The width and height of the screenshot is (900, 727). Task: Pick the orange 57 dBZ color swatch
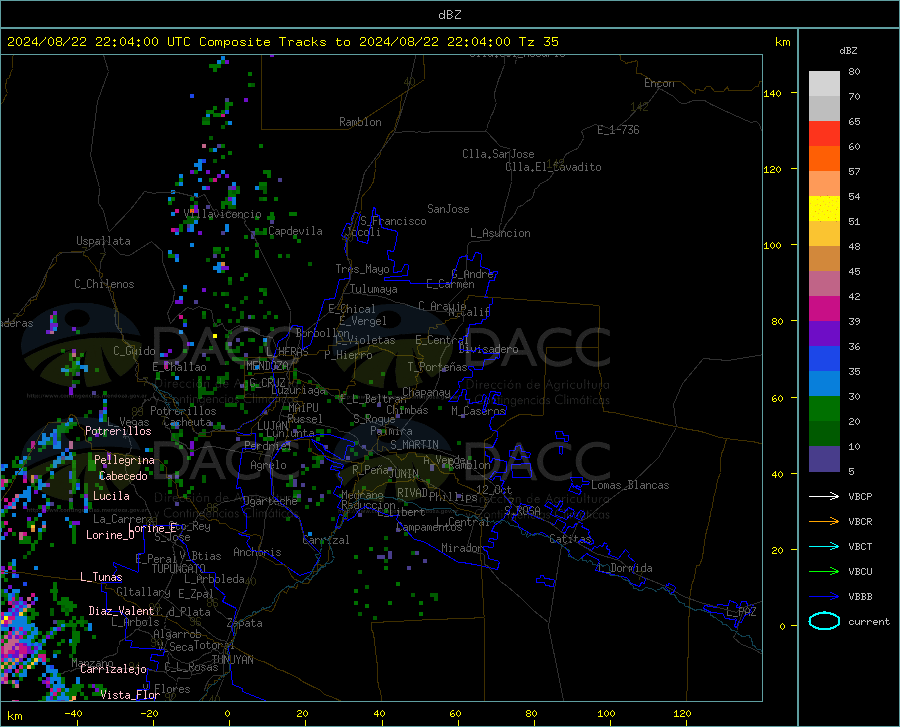coord(824,159)
